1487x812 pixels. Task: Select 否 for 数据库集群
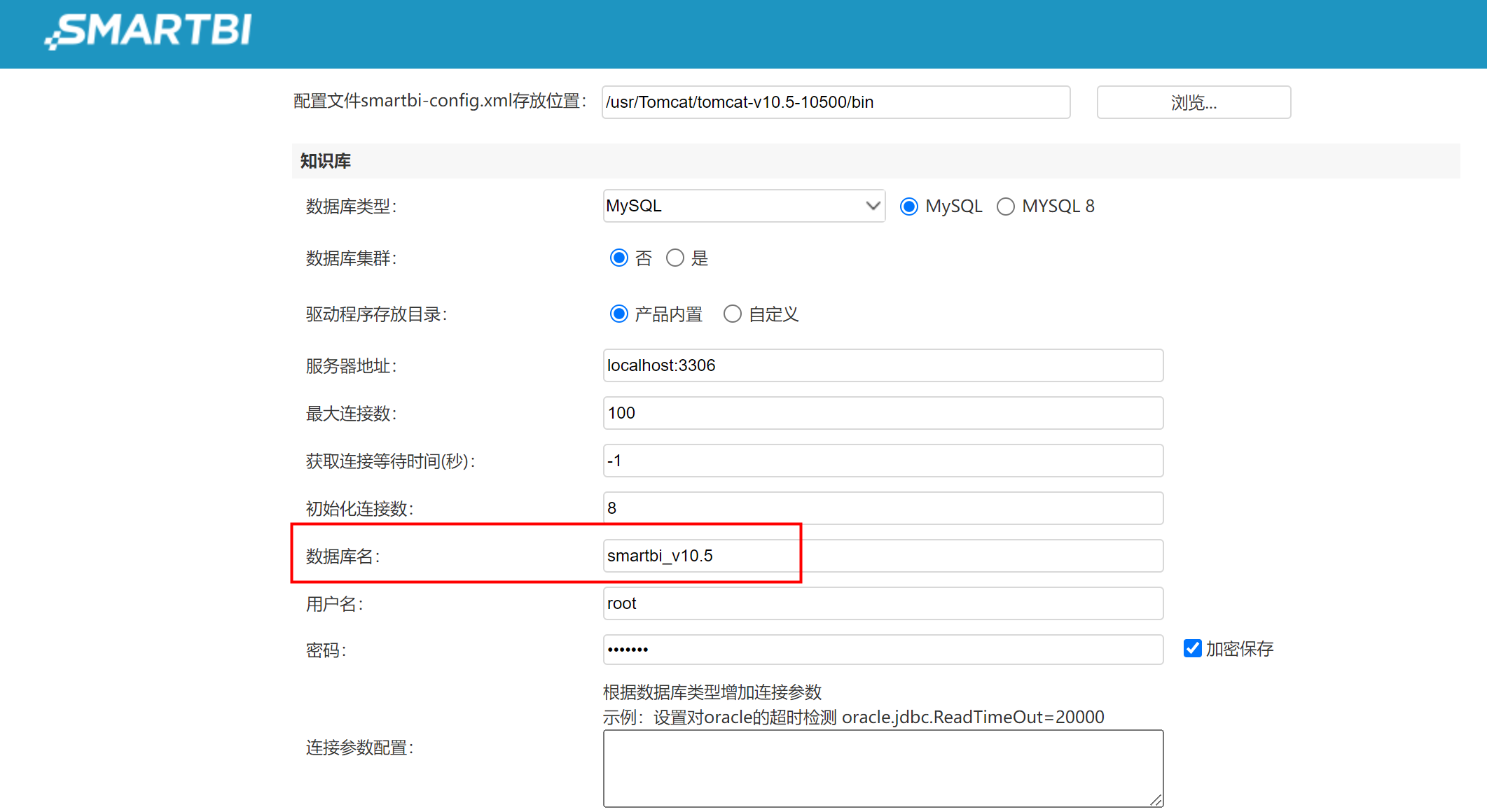click(x=618, y=258)
